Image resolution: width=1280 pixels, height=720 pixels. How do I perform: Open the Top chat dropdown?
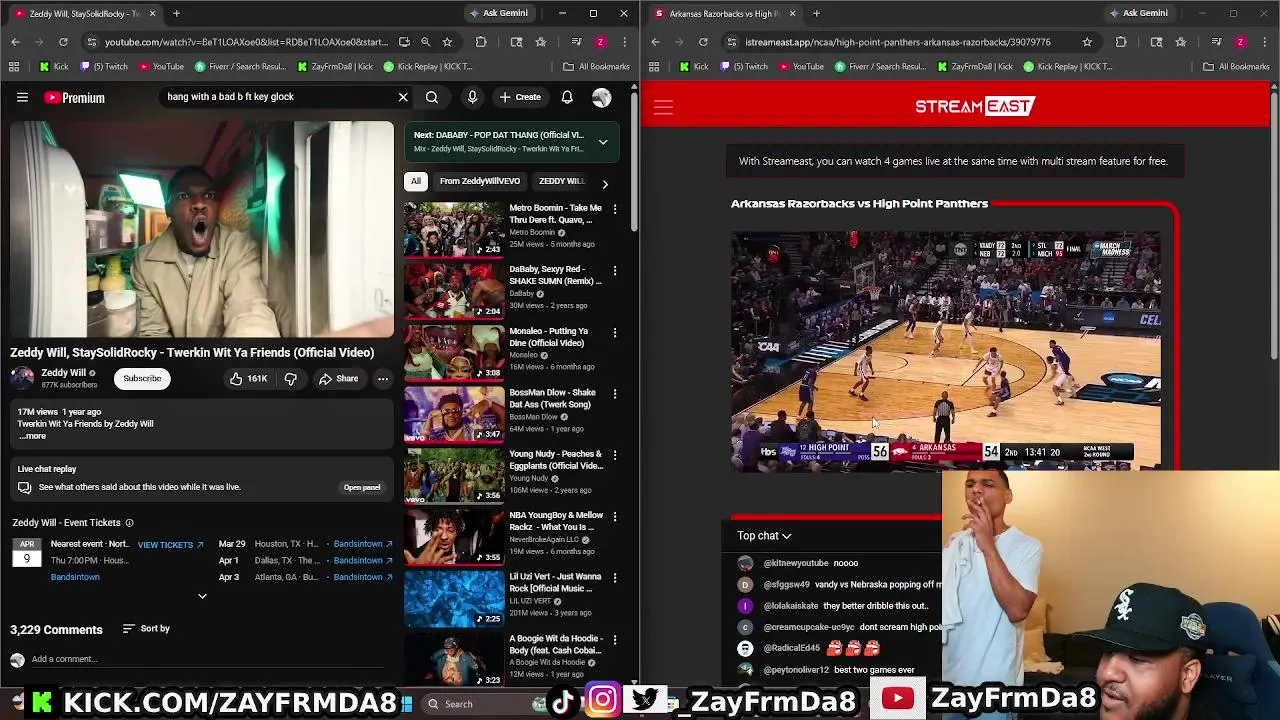(x=764, y=536)
